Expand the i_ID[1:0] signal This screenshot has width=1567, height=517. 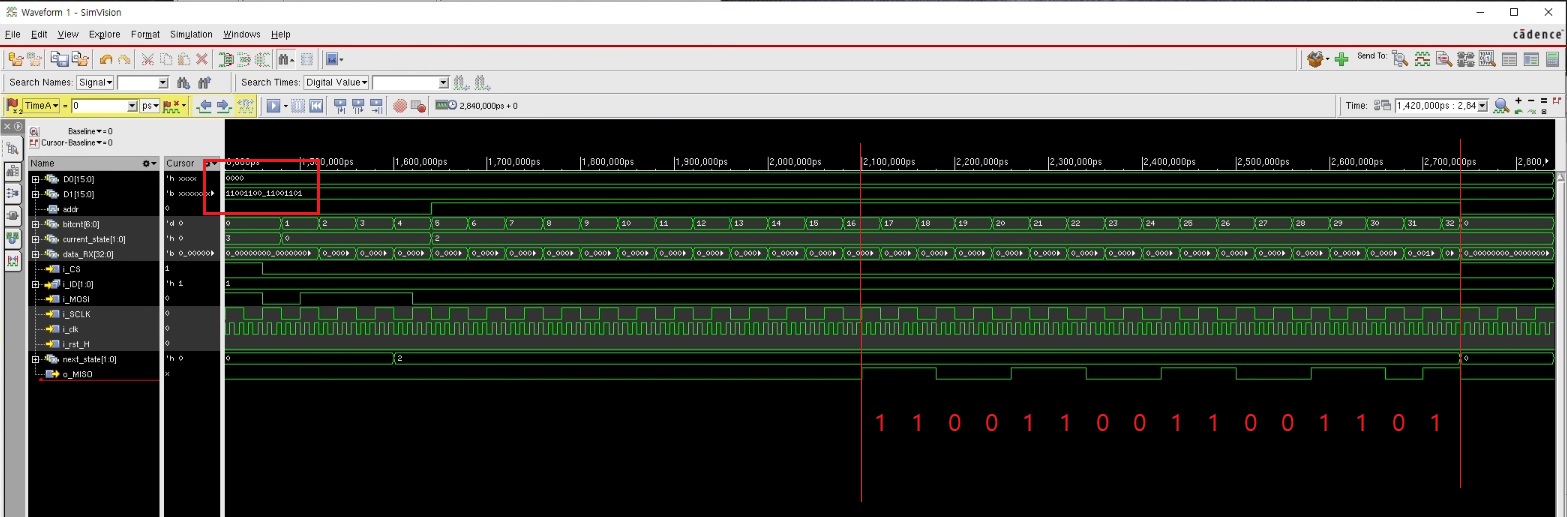pyautogui.click(x=36, y=284)
